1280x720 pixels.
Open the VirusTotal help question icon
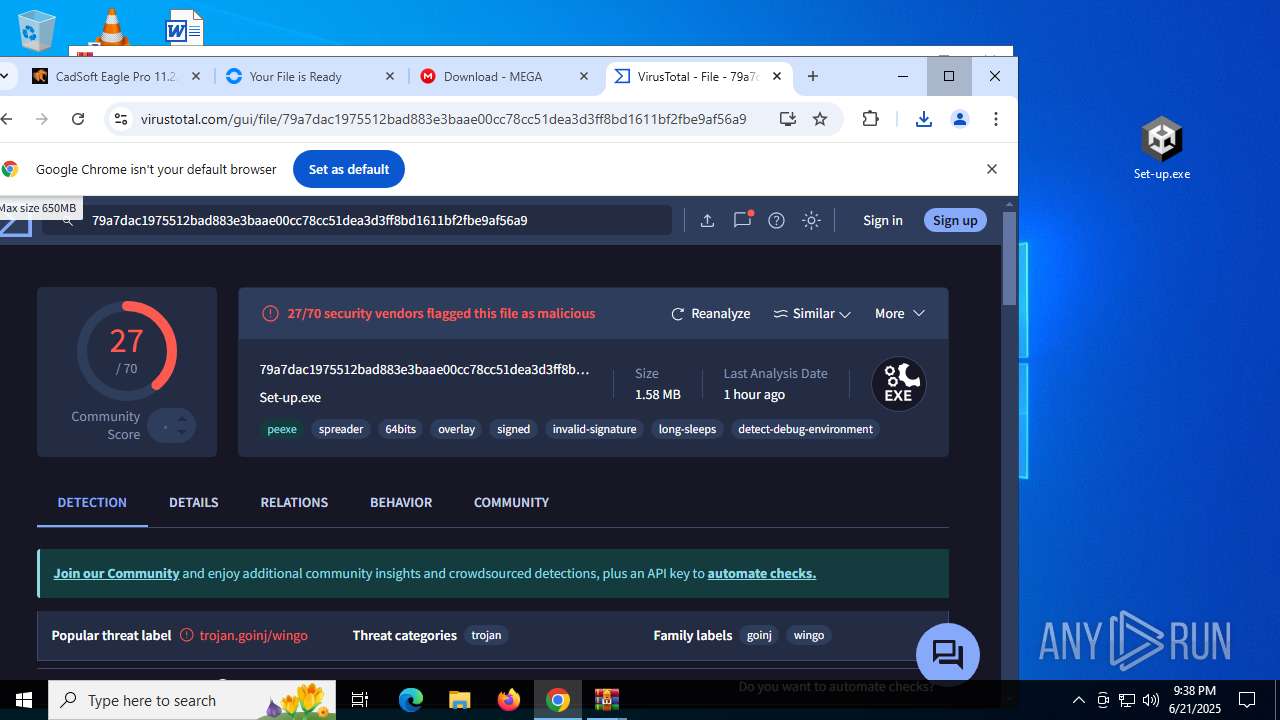click(x=776, y=220)
